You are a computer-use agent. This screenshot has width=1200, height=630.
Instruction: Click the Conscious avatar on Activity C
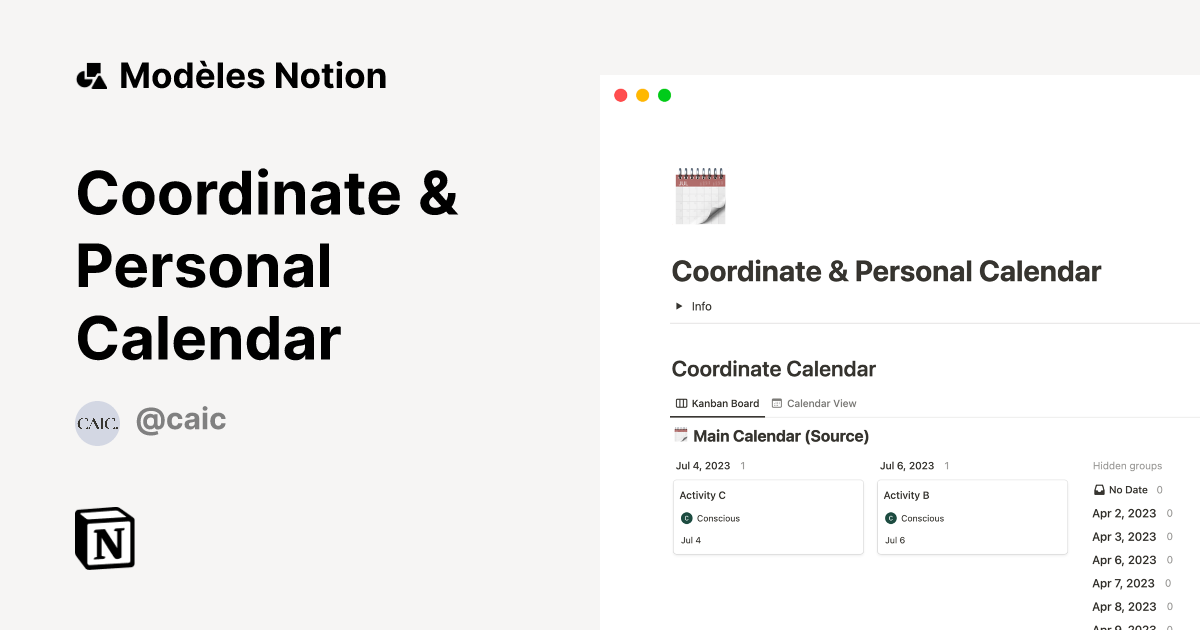(686, 518)
